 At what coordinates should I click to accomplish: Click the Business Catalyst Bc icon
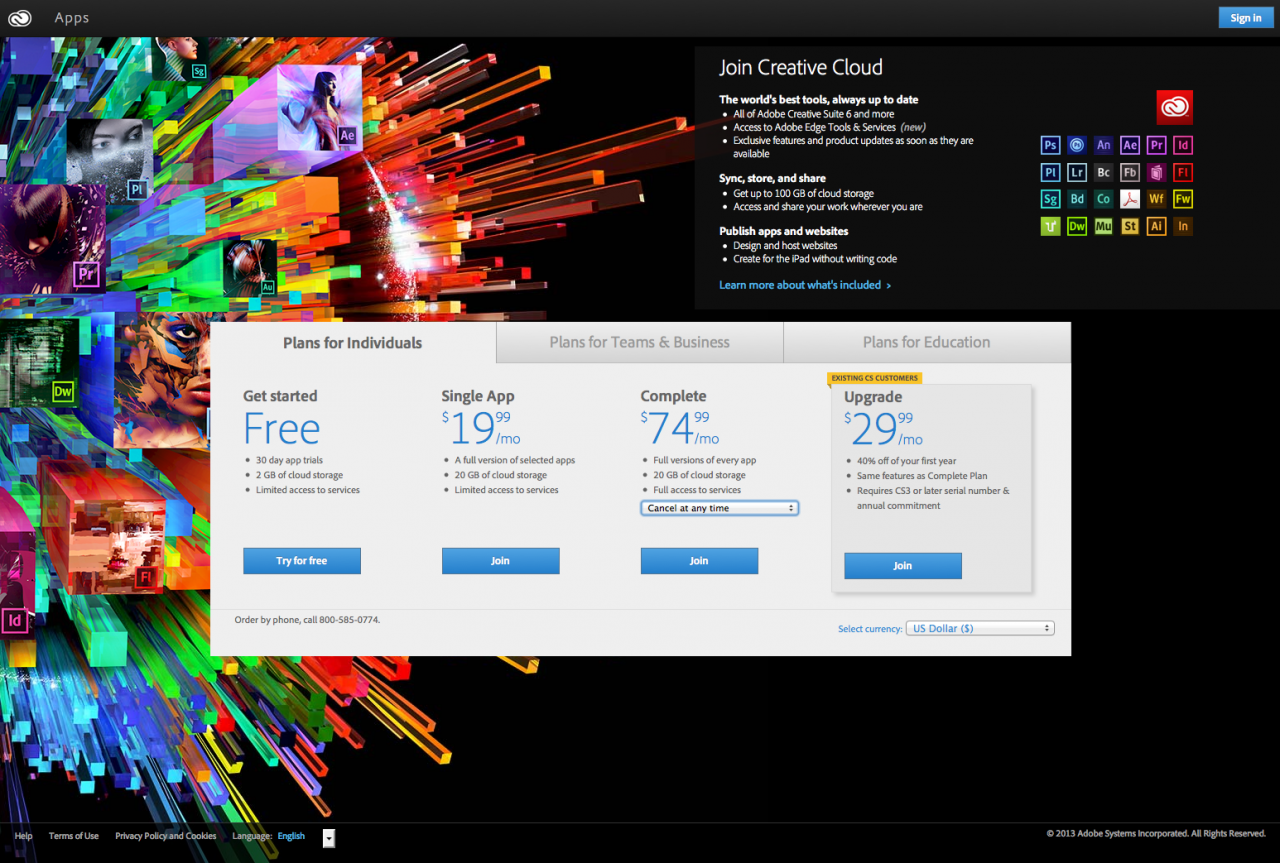(x=1103, y=172)
